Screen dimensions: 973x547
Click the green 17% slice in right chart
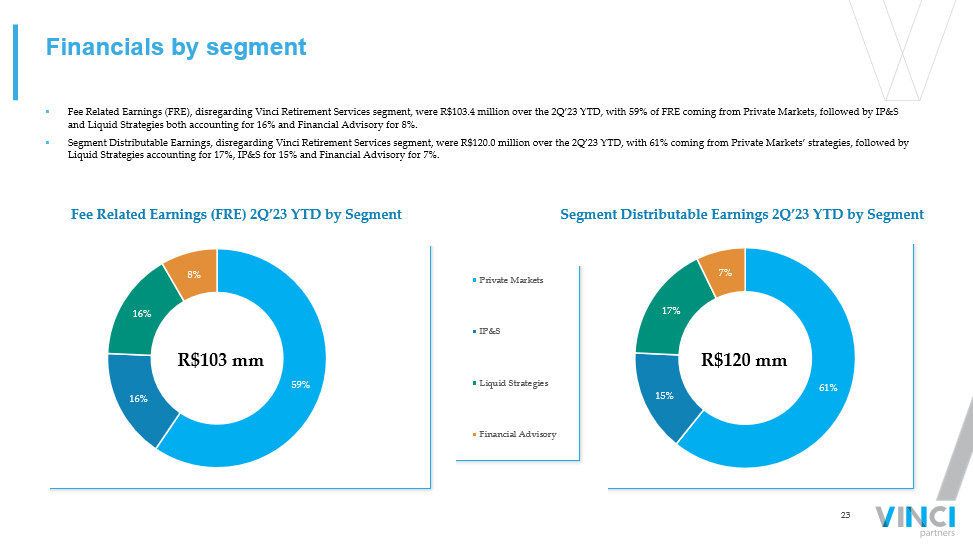click(x=670, y=311)
